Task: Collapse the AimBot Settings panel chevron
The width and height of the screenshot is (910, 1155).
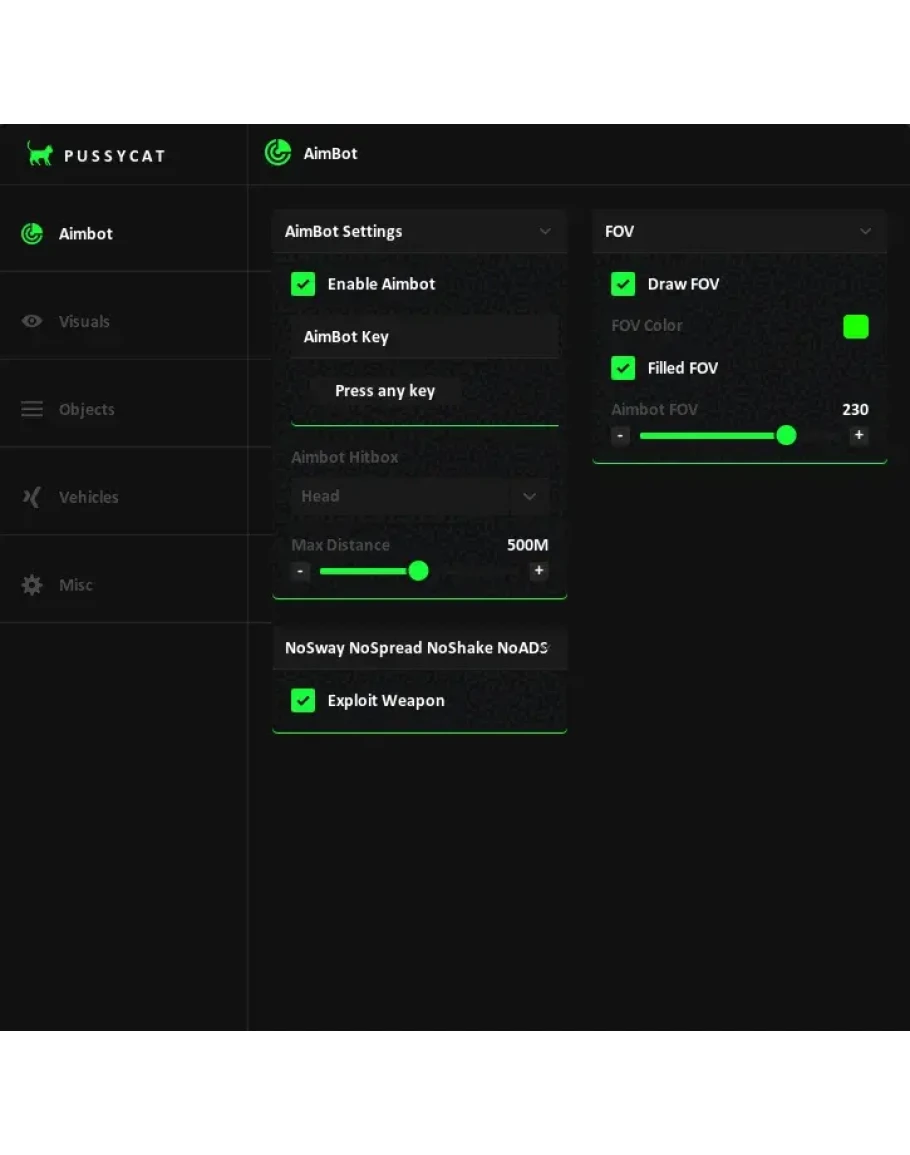Action: [x=545, y=231]
